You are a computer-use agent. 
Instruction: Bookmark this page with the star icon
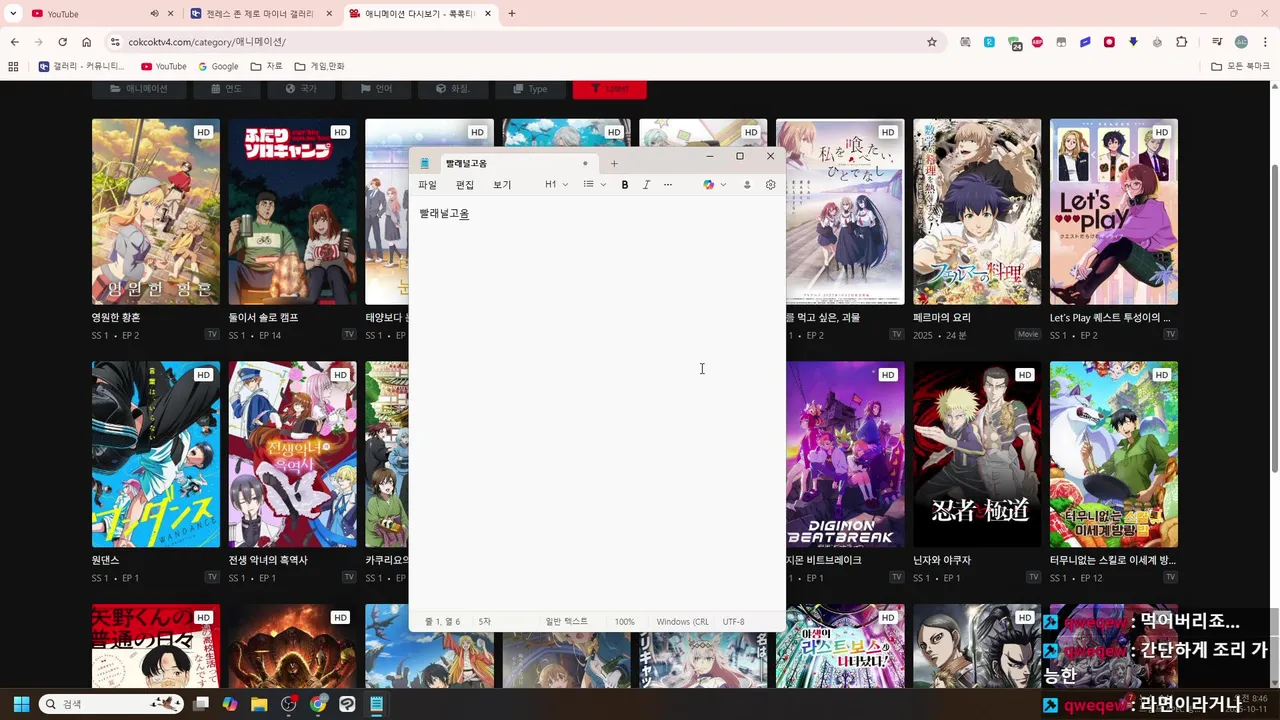coord(932,42)
